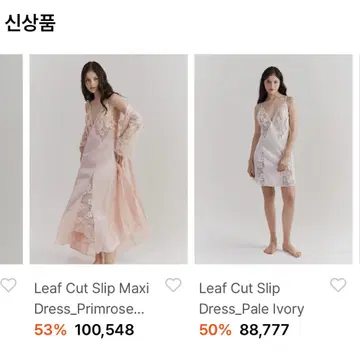The width and height of the screenshot is (360, 360).
Task: Click the 88,777 price
Action: point(264,330)
